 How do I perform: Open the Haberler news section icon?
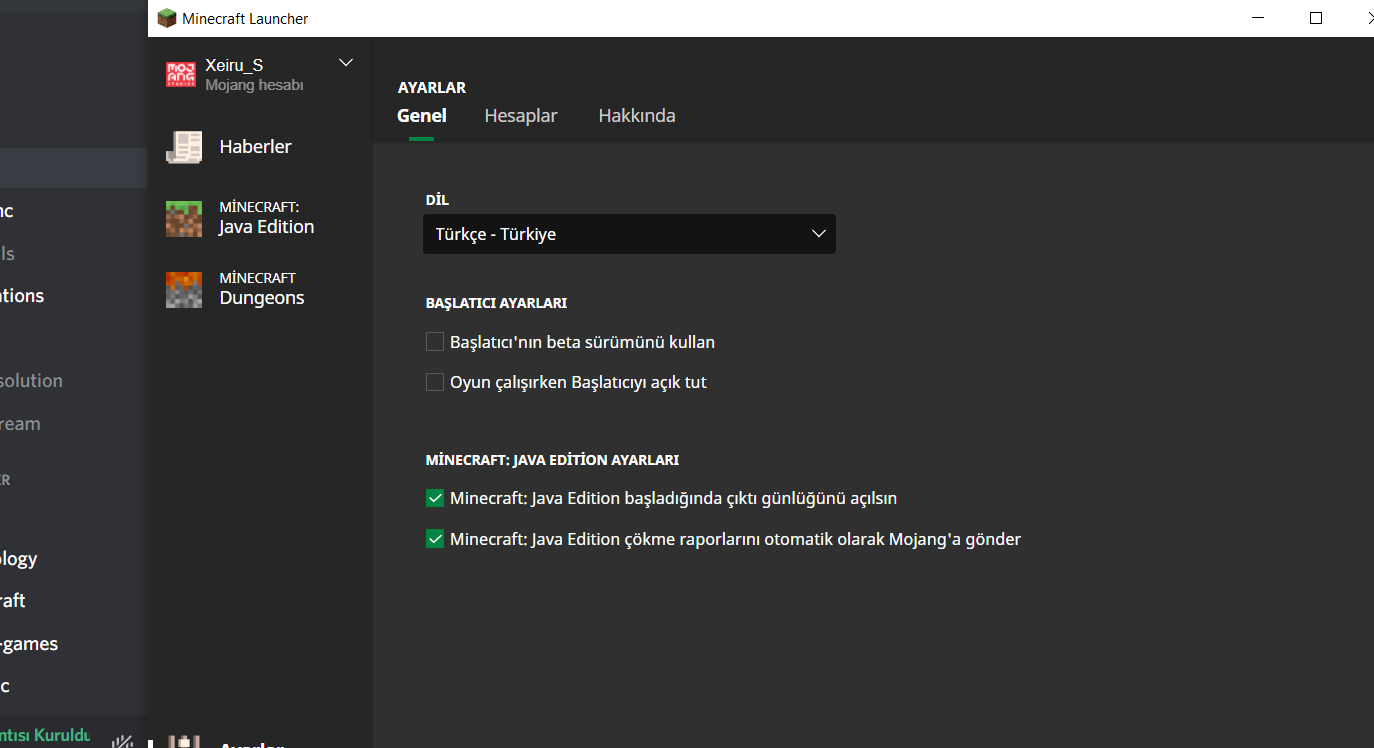184,147
